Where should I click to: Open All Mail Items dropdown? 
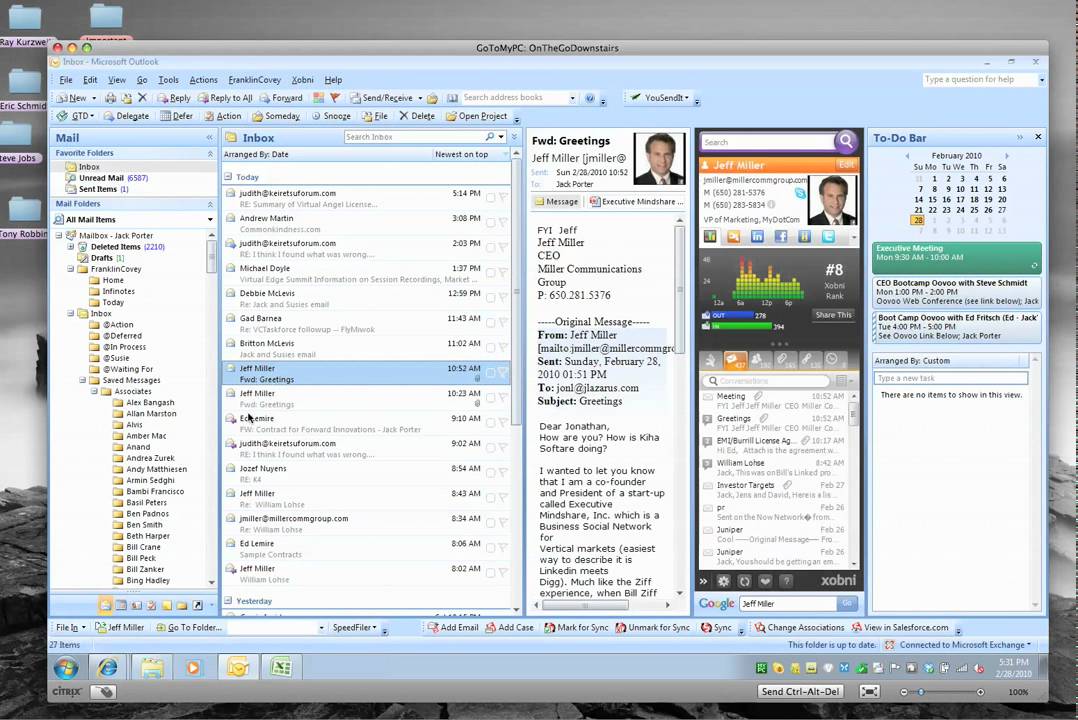pos(210,219)
